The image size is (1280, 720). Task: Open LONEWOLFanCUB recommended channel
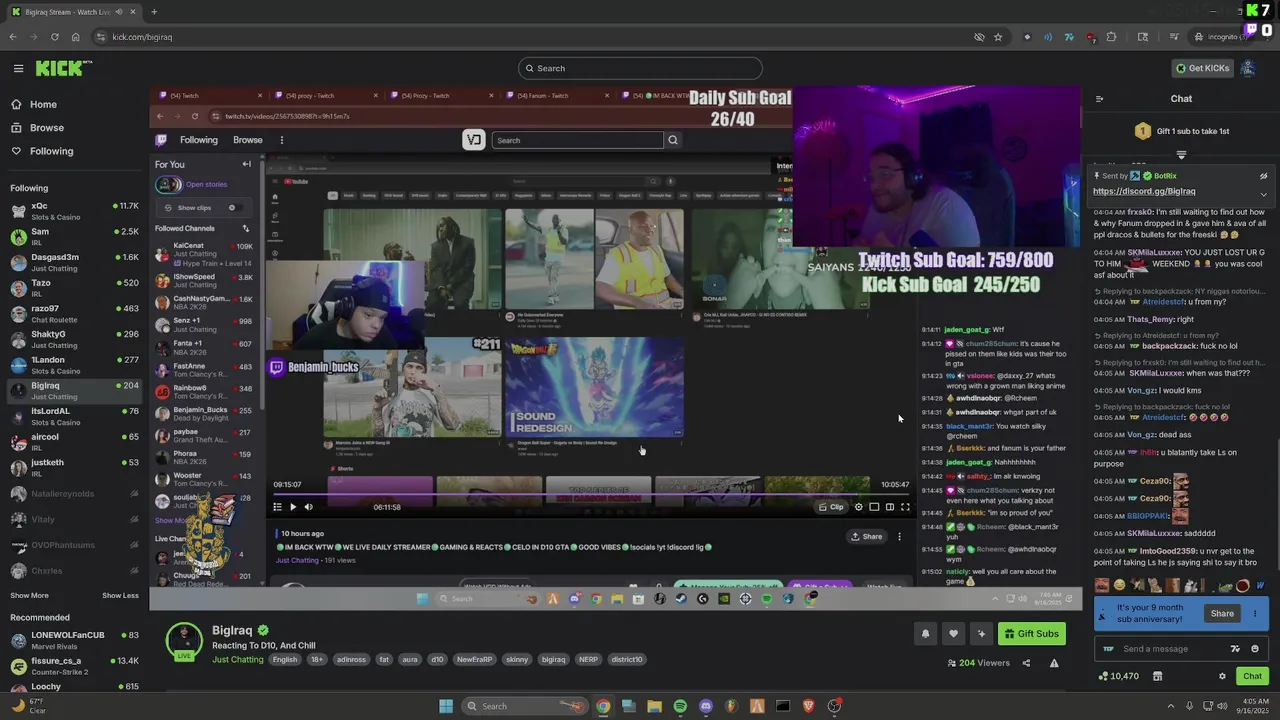[x=74, y=640]
